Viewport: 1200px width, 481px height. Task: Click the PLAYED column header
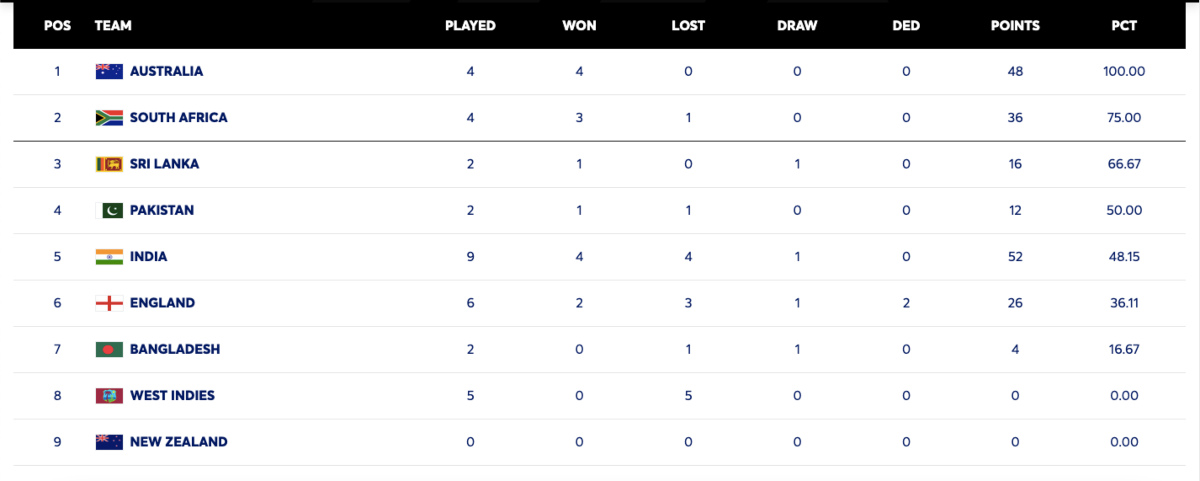(x=470, y=25)
